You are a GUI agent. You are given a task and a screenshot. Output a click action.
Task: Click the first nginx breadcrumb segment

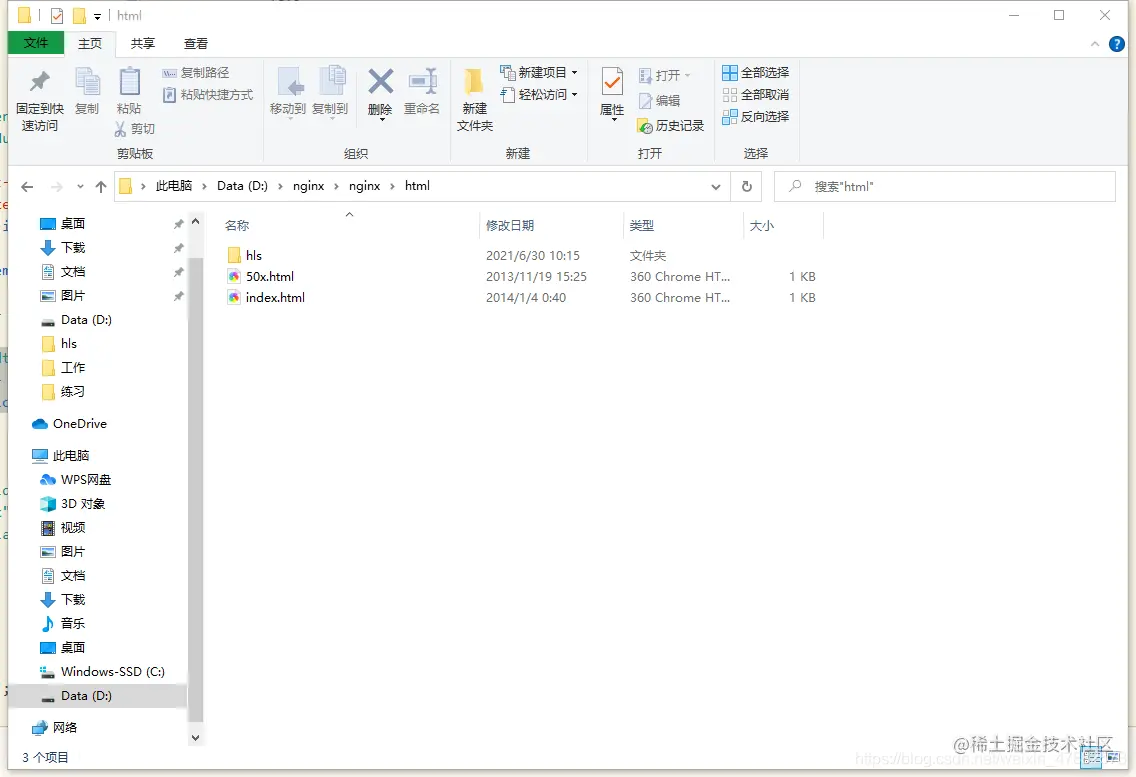coord(308,186)
